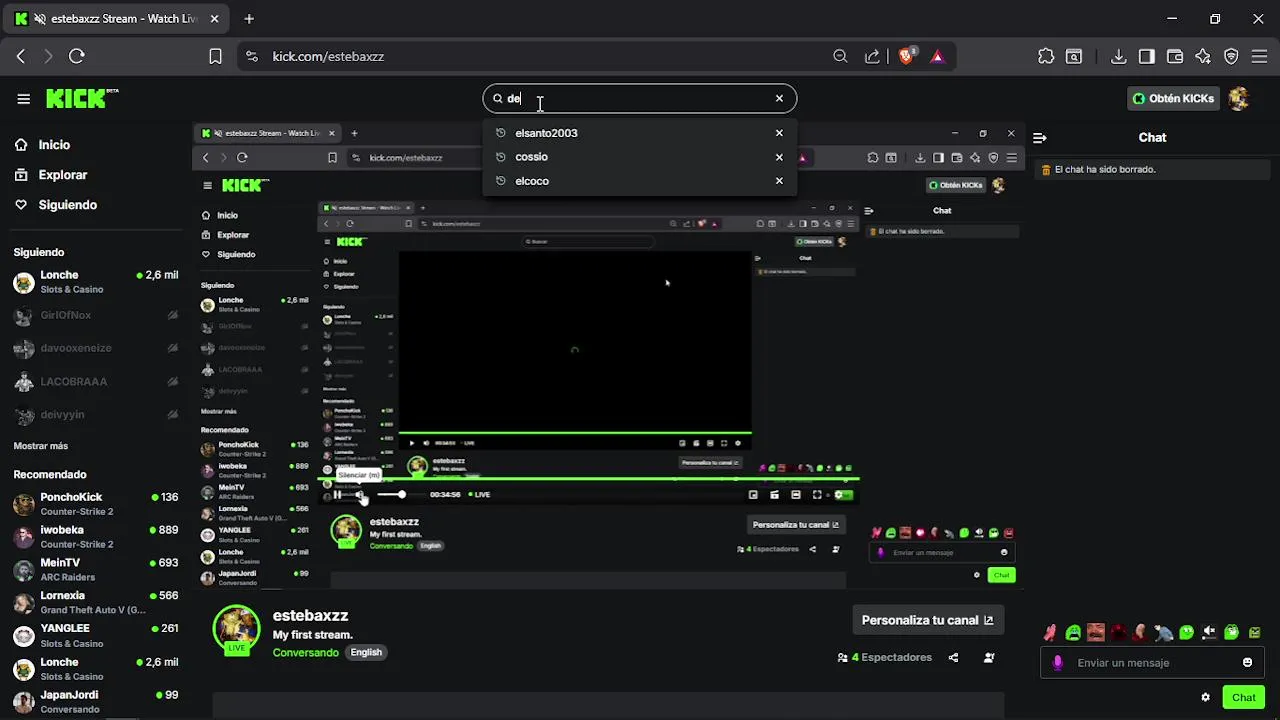The width and height of the screenshot is (1280, 720).
Task: Clear the search field text
Action: pyautogui.click(x=779, y=98)
